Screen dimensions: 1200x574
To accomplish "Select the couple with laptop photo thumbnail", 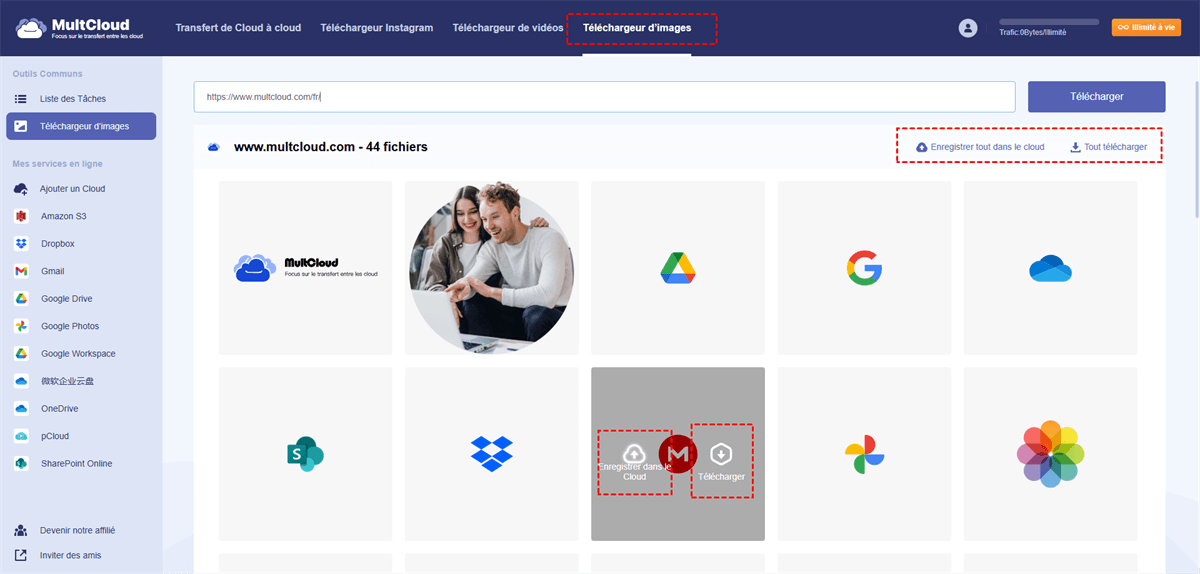I will [492, 268].
